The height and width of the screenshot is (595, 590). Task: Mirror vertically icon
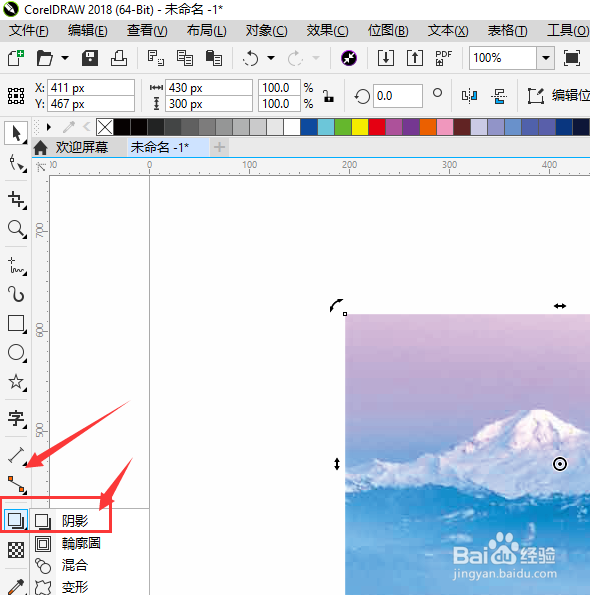click(x=499, y=96)
